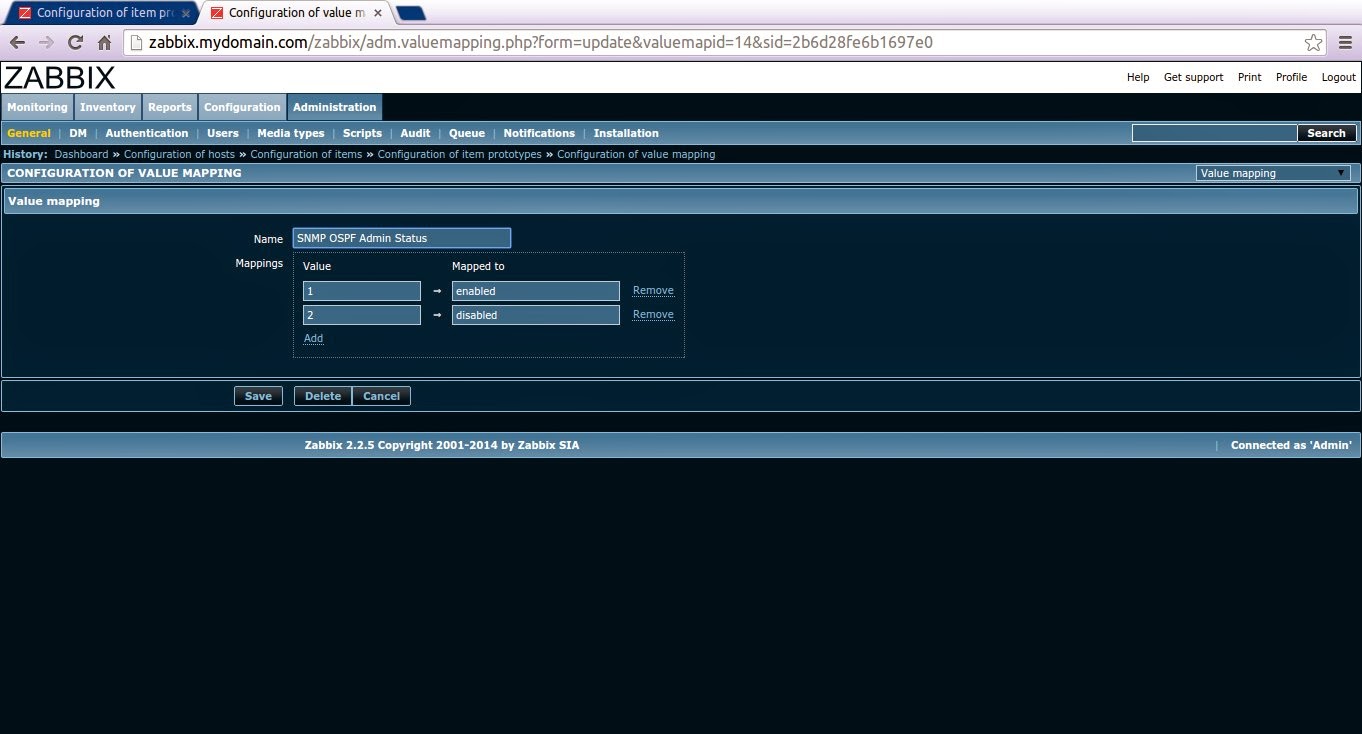This screenshot has width=1362, height=734.
Task: Click the browser forward arrow
Action: coord(46,43)
